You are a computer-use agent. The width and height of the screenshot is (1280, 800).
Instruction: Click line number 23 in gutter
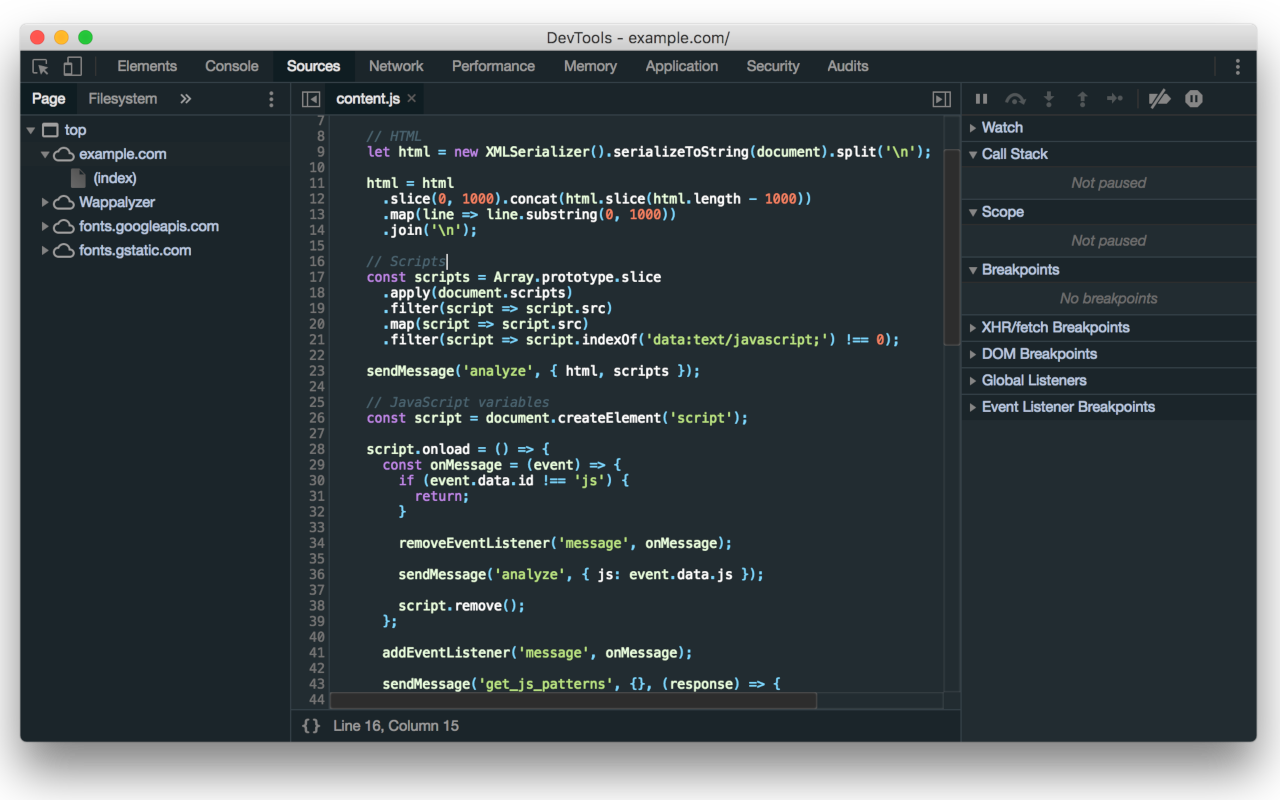coord(317,371)
